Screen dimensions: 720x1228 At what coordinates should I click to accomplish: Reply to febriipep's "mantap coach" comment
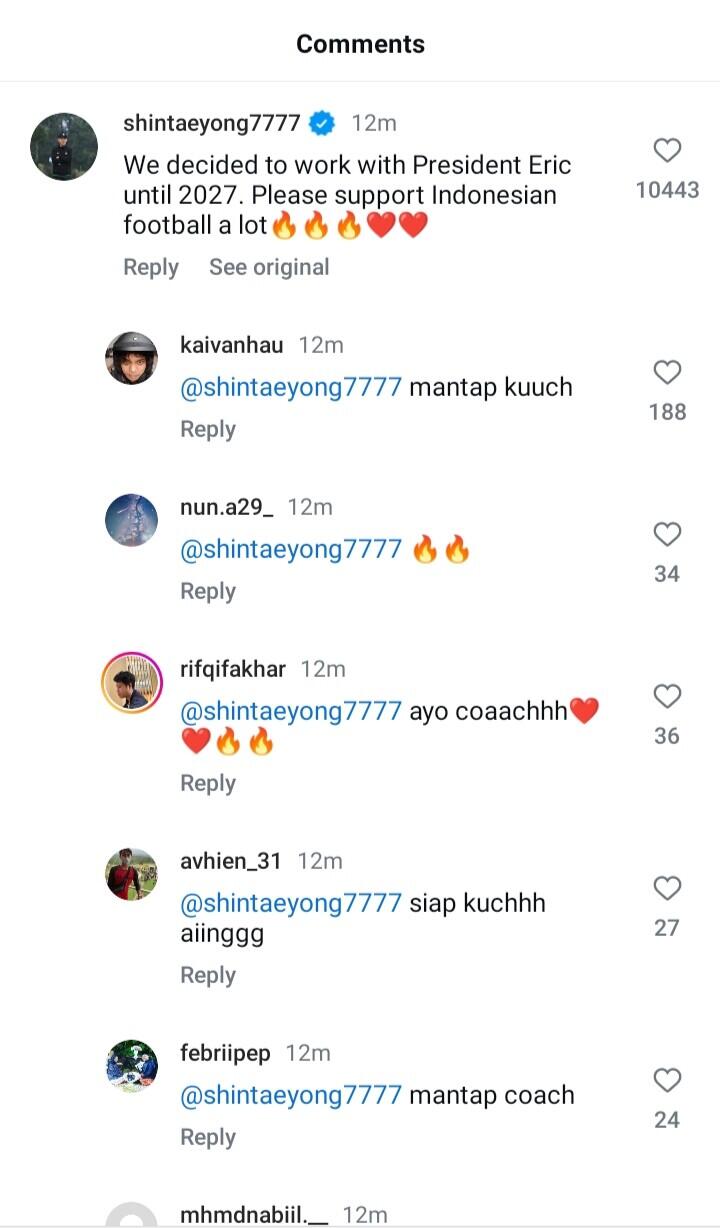207,1138
